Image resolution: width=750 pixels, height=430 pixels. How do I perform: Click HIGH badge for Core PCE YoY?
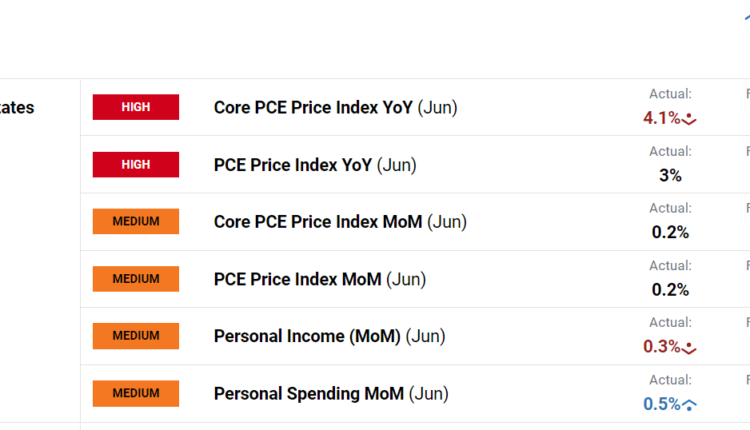[x=136, y=107]
